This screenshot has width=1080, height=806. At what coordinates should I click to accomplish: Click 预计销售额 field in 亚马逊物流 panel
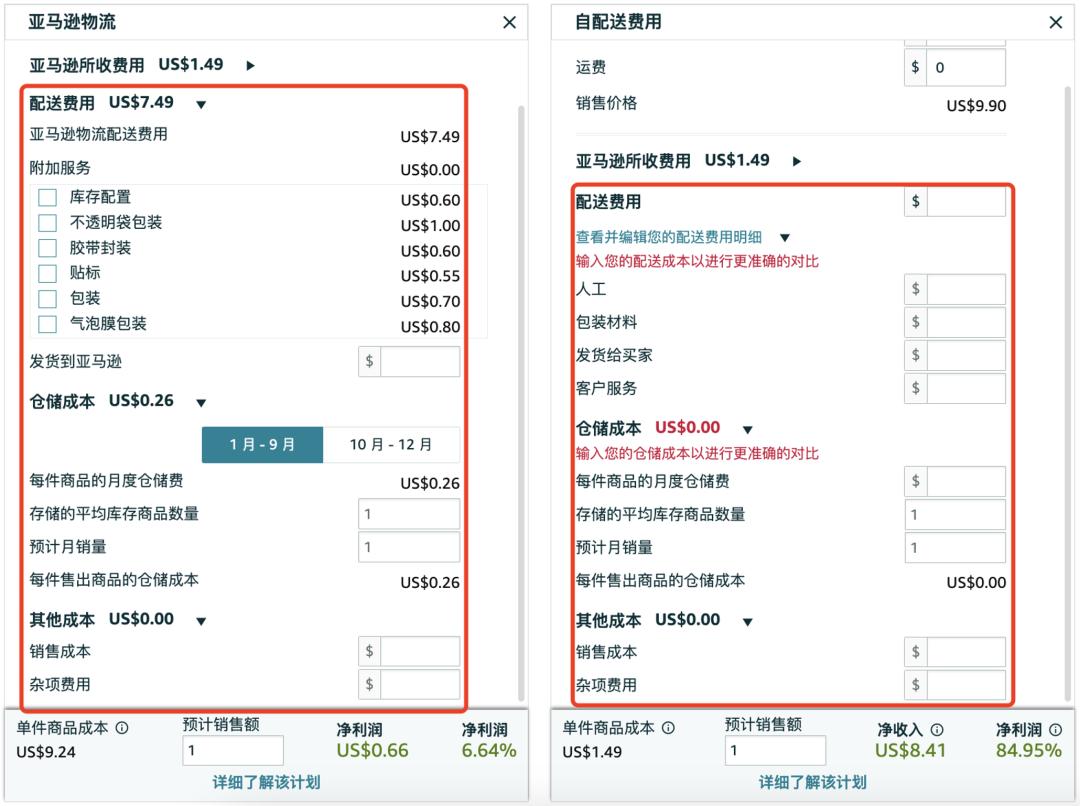233,750
